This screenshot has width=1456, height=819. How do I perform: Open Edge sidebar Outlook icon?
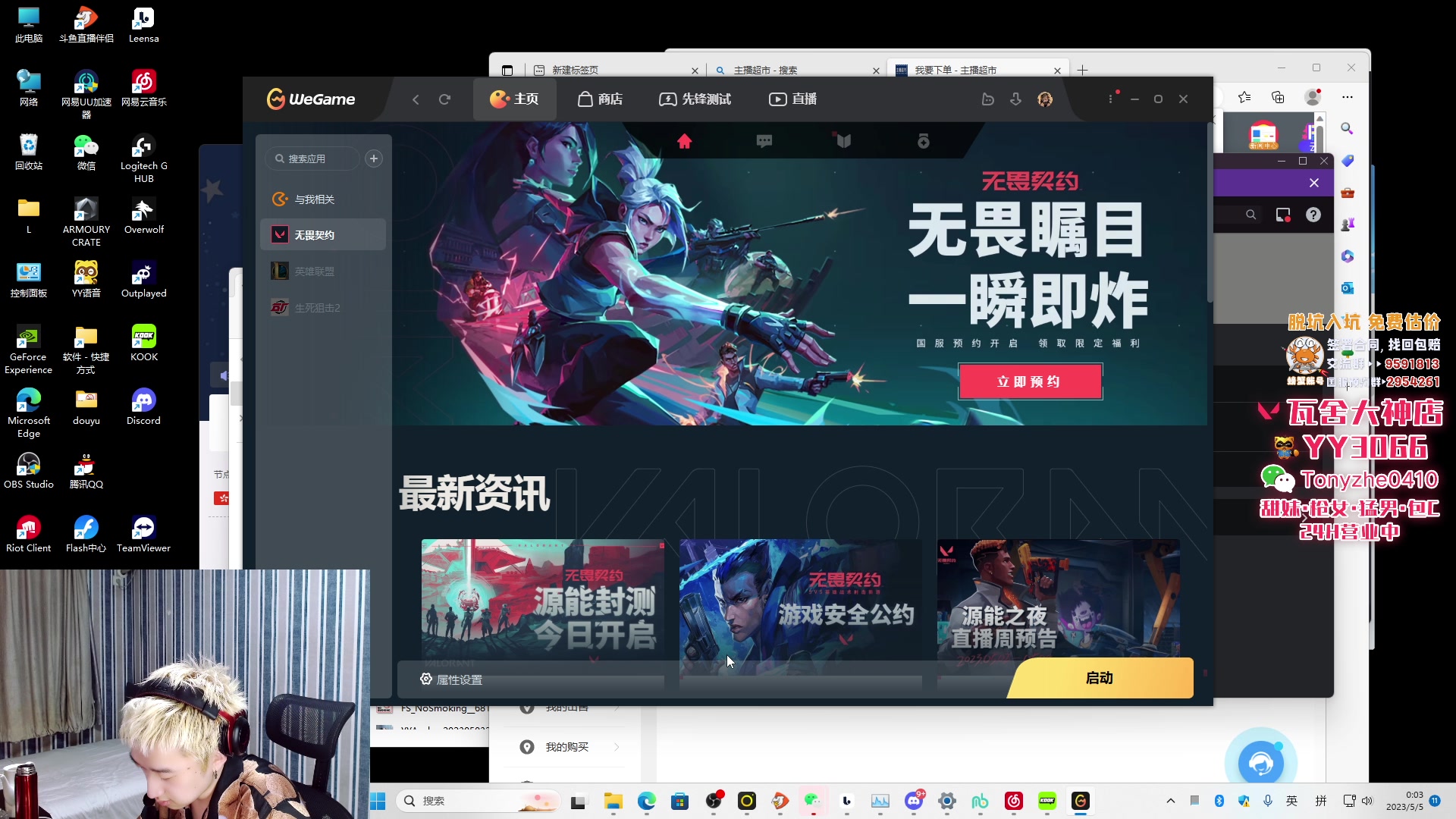tap(1348, 288)
